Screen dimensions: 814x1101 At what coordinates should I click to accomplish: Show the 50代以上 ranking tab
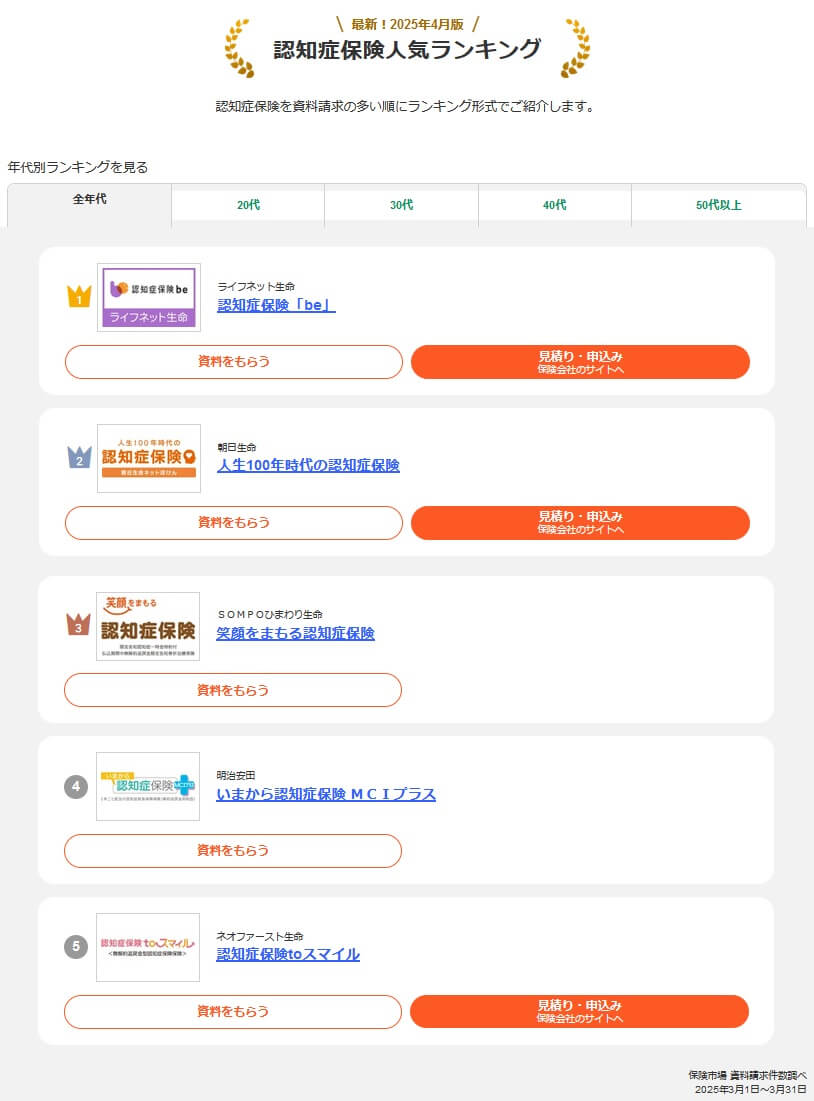pos(718,205)
